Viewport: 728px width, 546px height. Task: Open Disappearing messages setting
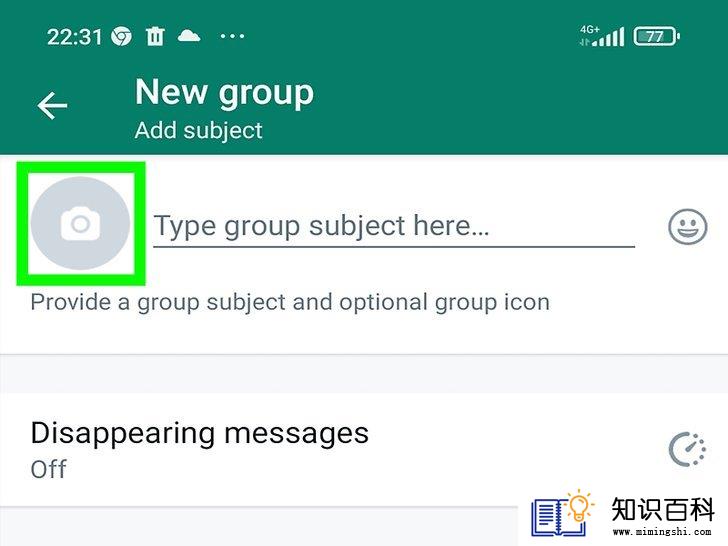pyautogui.click(x=364, y=449)
